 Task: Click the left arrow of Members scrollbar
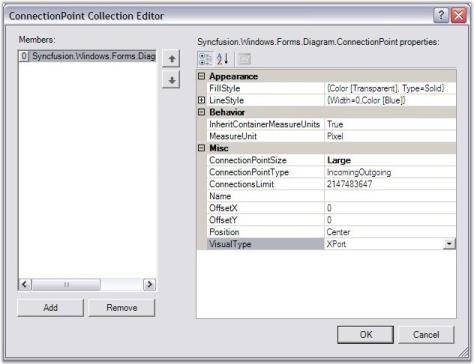[24, 284]
